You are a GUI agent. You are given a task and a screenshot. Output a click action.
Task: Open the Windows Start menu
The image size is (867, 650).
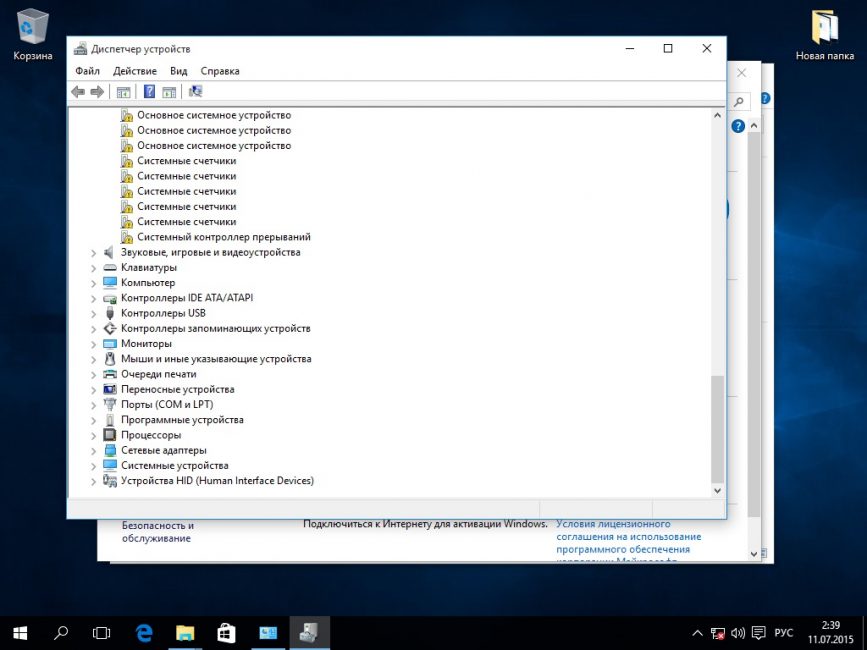pos(20,633)
